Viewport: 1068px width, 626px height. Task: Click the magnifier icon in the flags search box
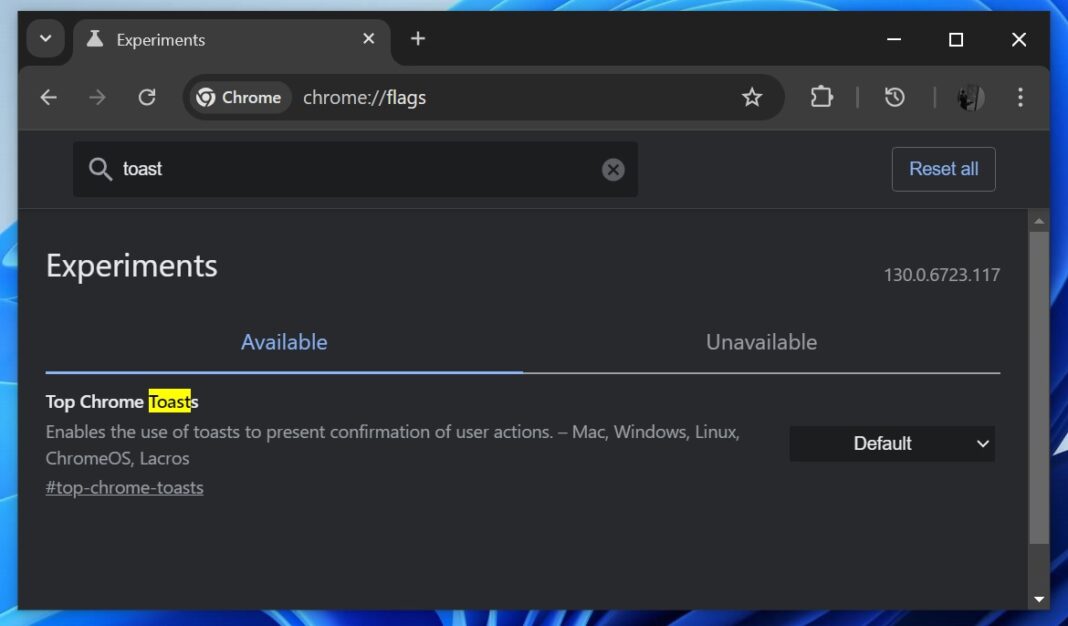[x=100, y=169]
